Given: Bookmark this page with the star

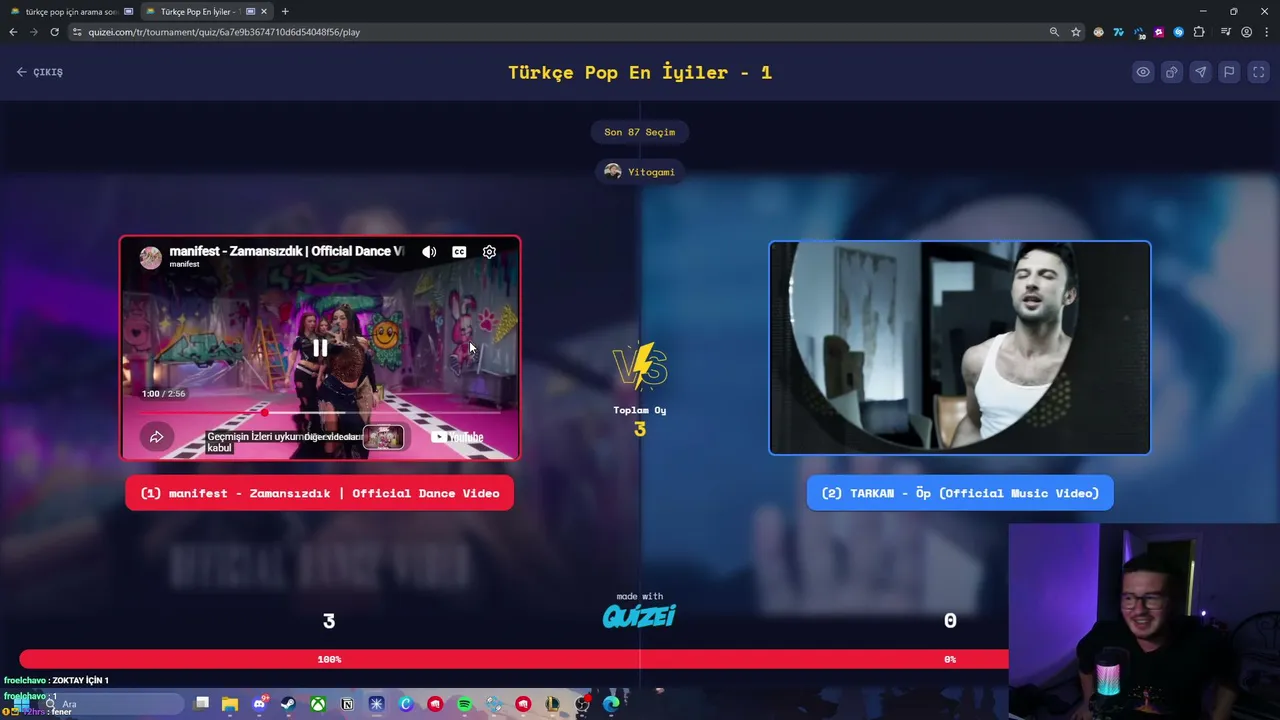Looking at the screenshot, I should (x=1076, y=32).
